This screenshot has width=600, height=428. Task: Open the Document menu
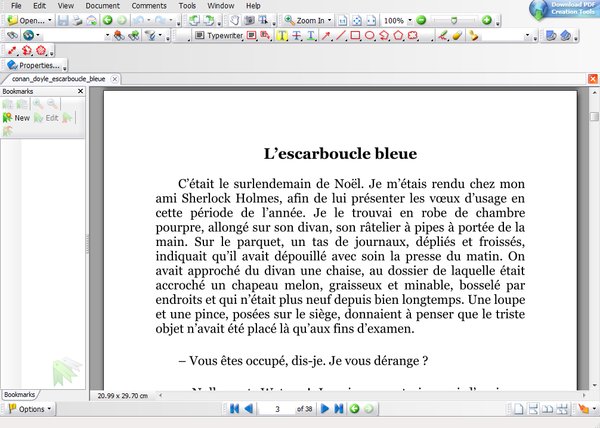[x=102, y=6]
